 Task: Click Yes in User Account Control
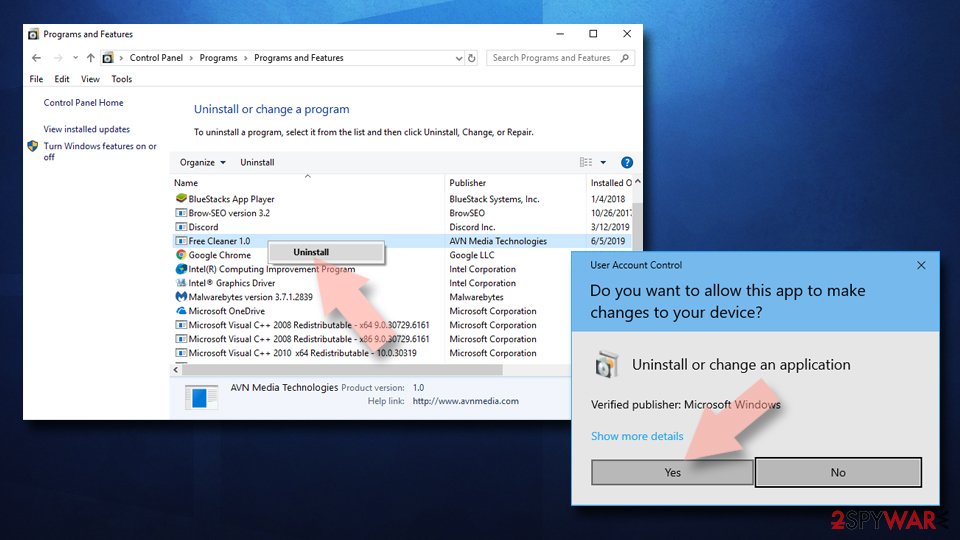(672, 472)
